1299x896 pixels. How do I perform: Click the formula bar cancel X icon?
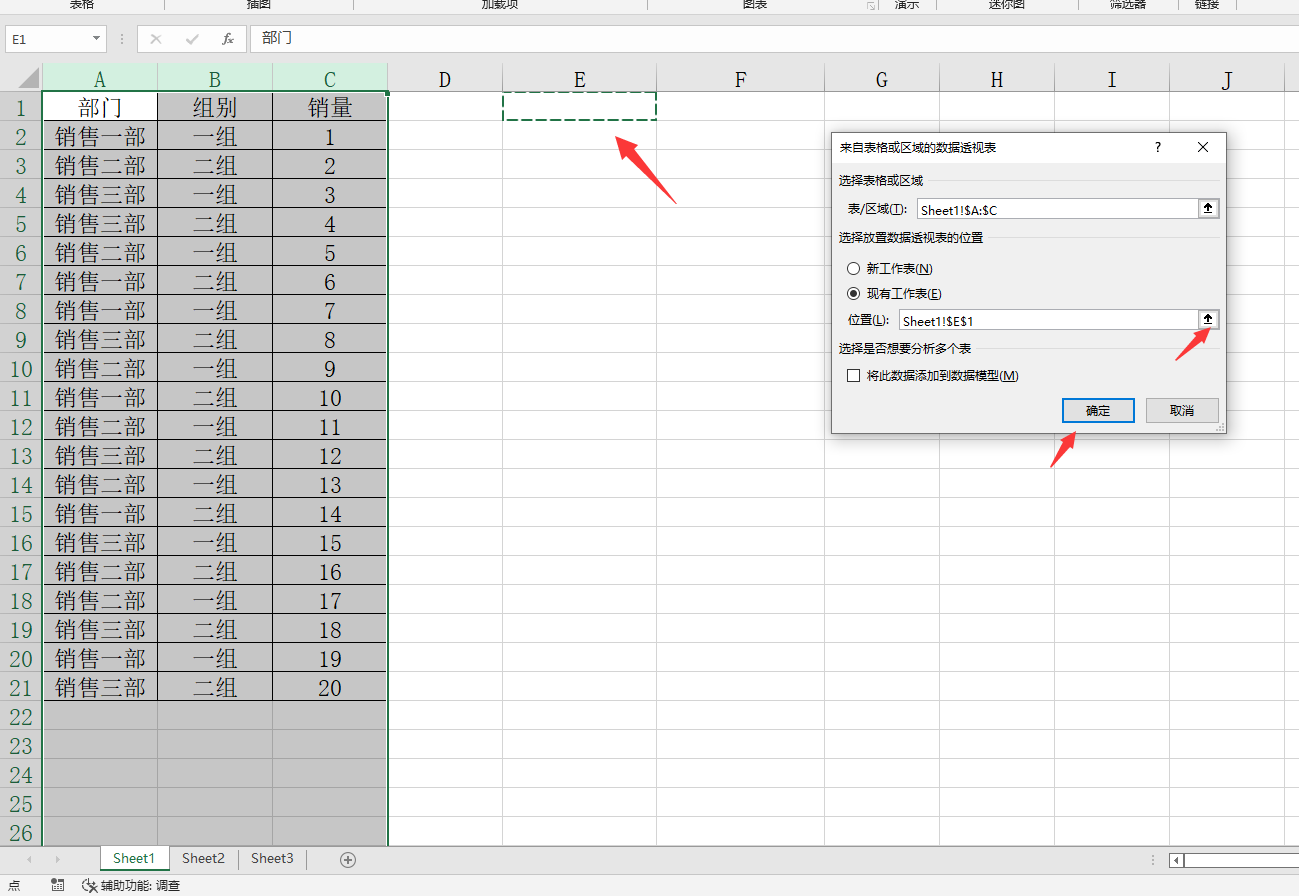tap(156, 39)
